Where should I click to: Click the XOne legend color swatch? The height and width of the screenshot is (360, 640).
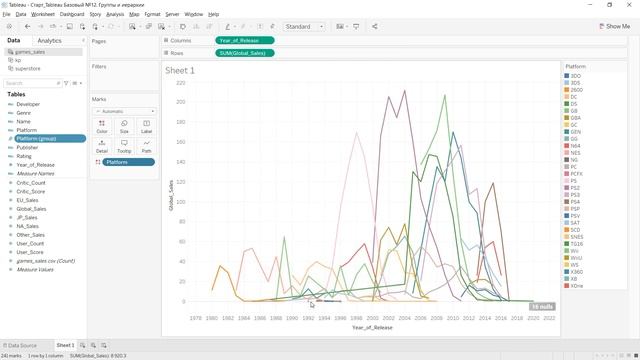(567, 286)
